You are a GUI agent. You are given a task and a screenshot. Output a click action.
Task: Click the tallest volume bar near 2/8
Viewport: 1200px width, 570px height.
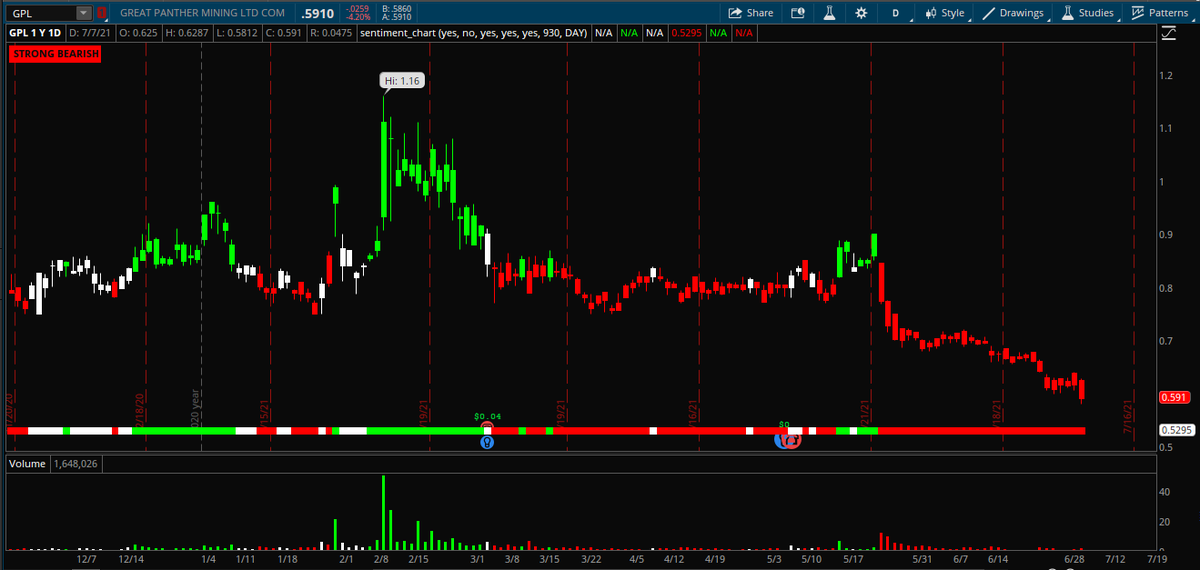click(384, 513)
